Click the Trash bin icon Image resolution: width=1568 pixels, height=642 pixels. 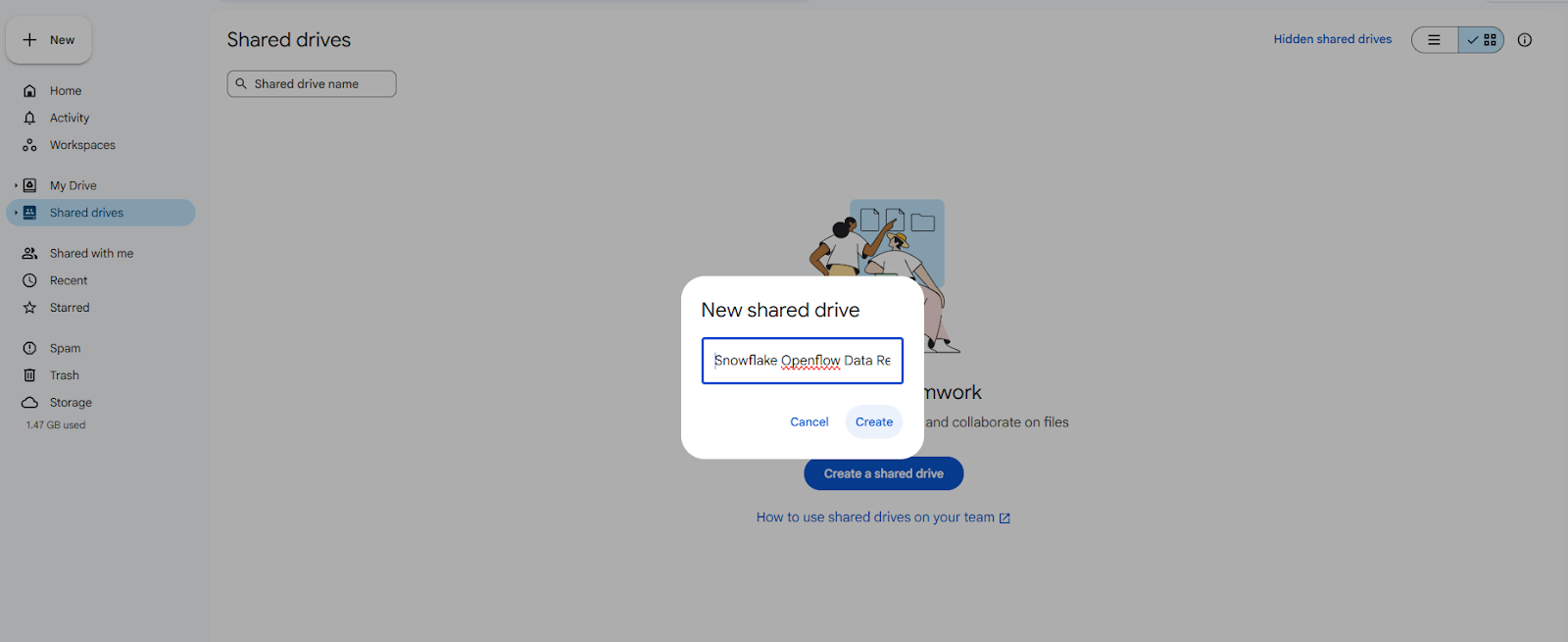tap(29, 375)
